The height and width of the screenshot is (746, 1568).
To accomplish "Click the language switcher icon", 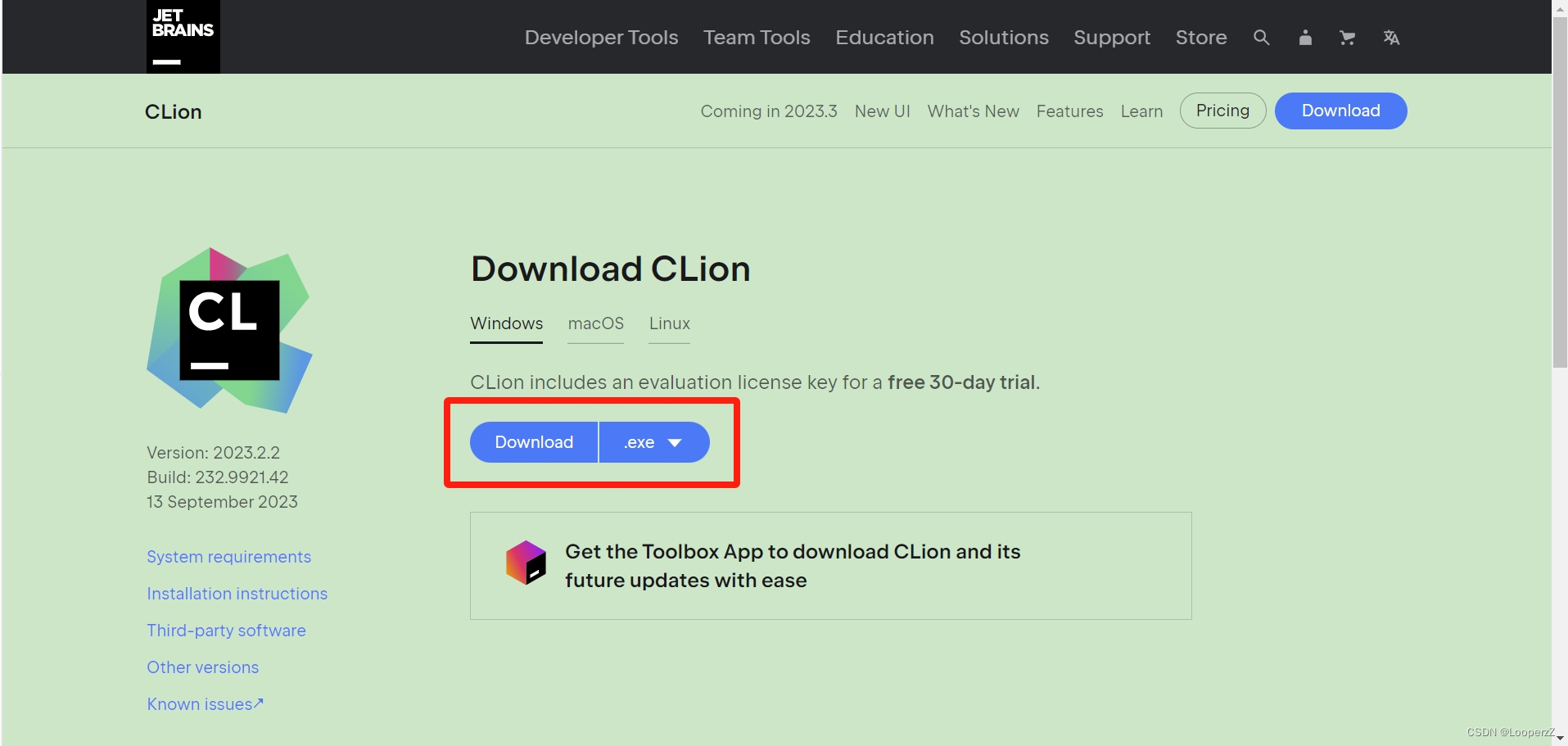I will click(x=1392, y=38).
